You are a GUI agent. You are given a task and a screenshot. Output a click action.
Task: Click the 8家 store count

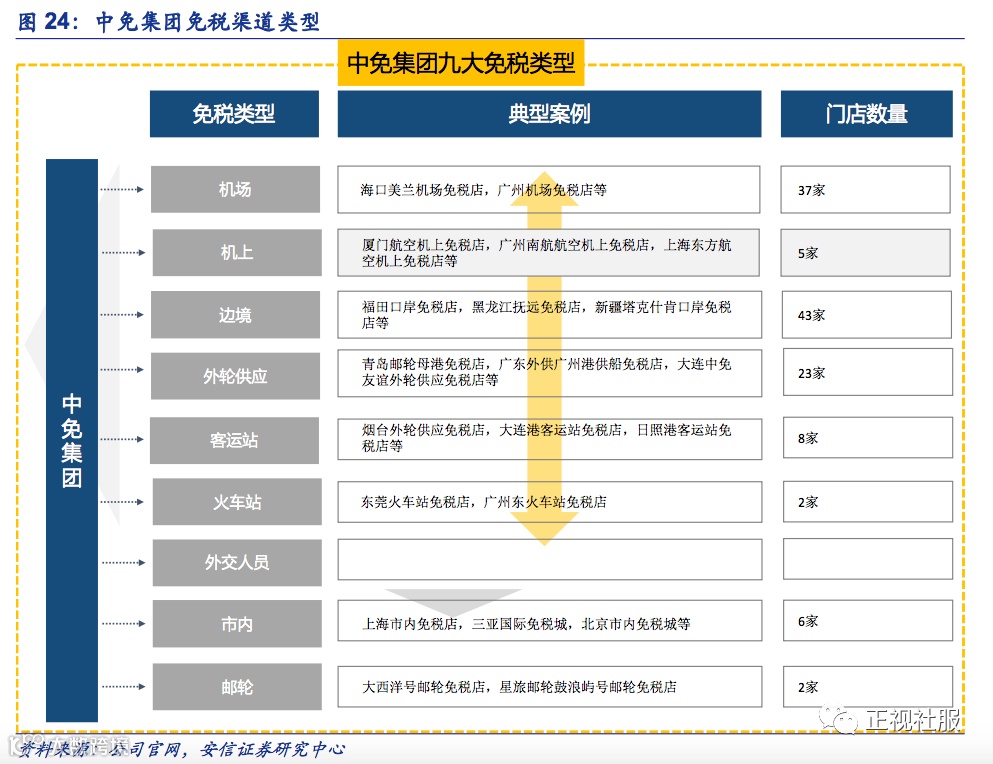click(x=808, y=438)
